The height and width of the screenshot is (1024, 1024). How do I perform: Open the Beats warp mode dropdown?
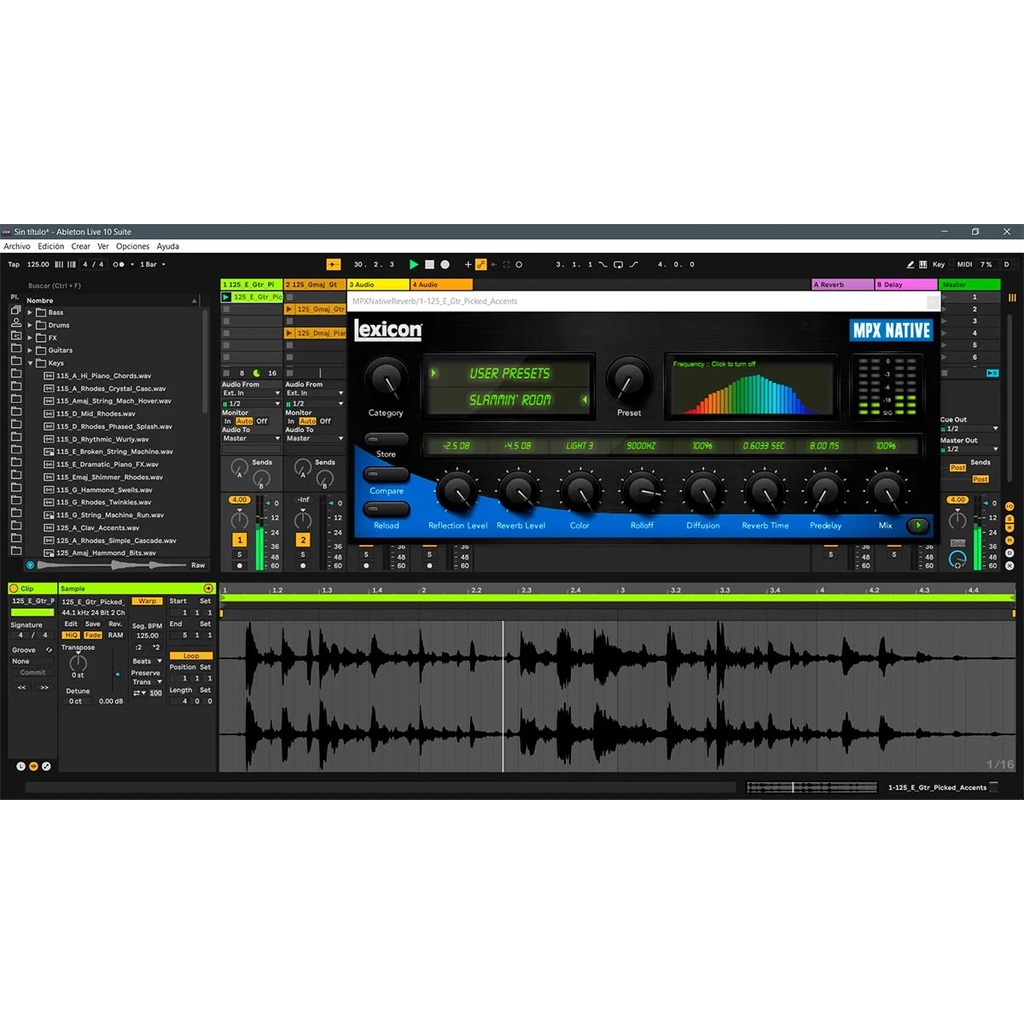pyautogui.click(x=147, y=661)
